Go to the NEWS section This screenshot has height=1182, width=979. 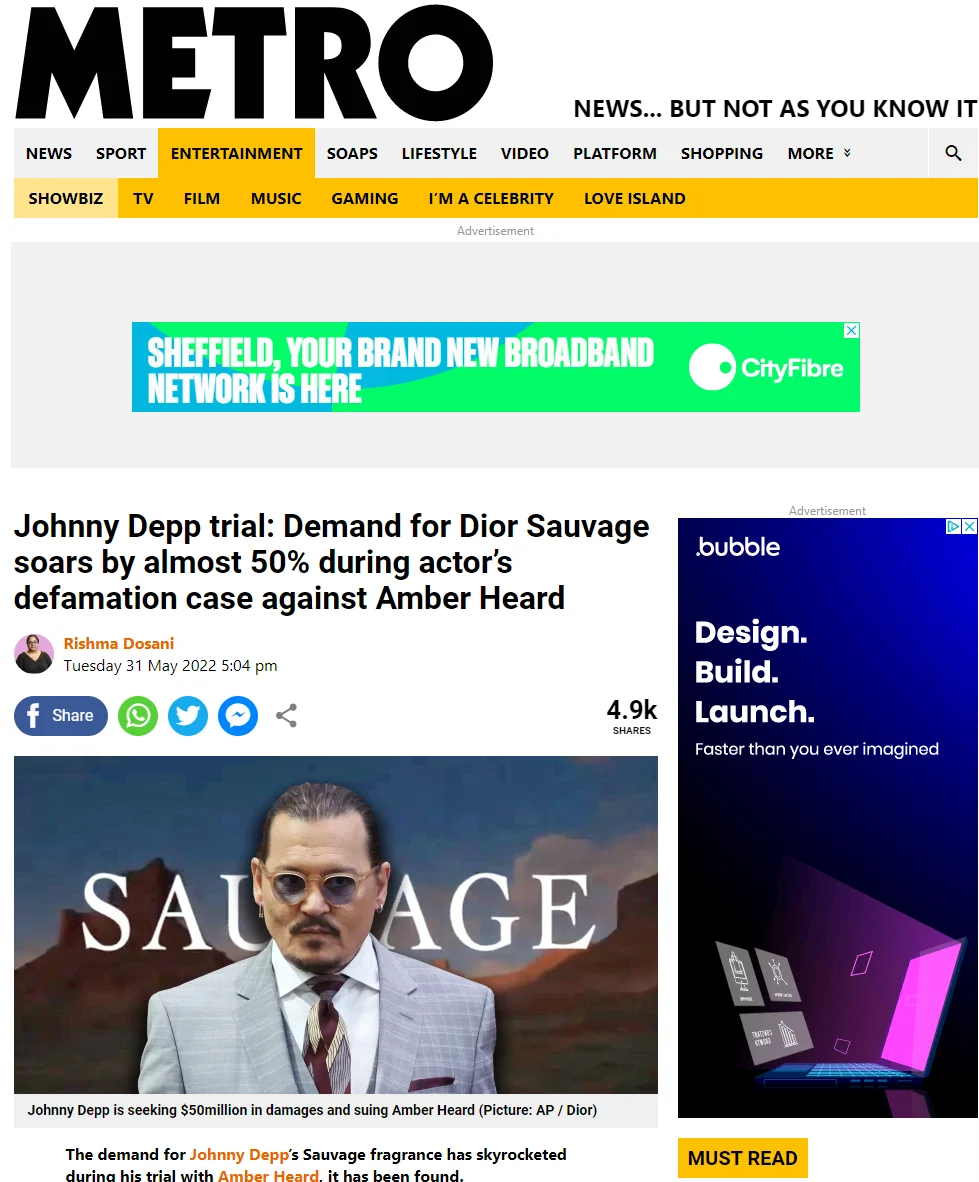(x=49, y=153)
